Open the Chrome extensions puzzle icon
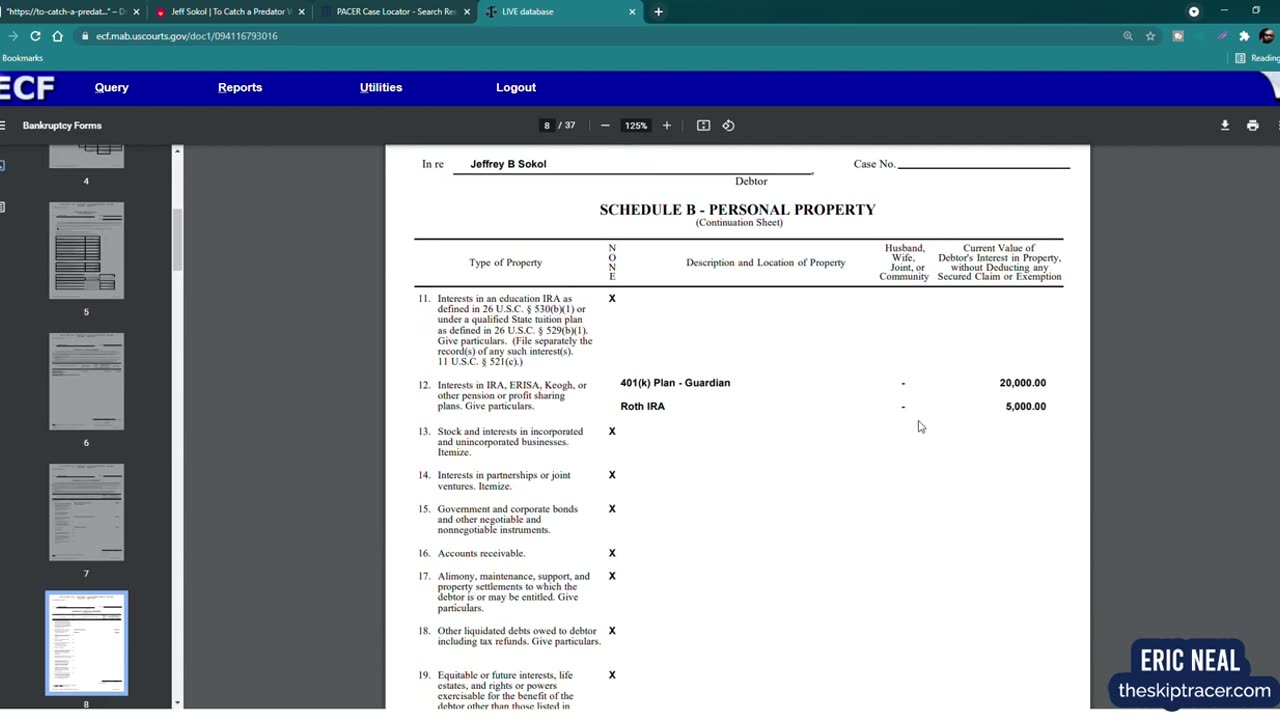The image size is (1280, 720). [1244, 36]
